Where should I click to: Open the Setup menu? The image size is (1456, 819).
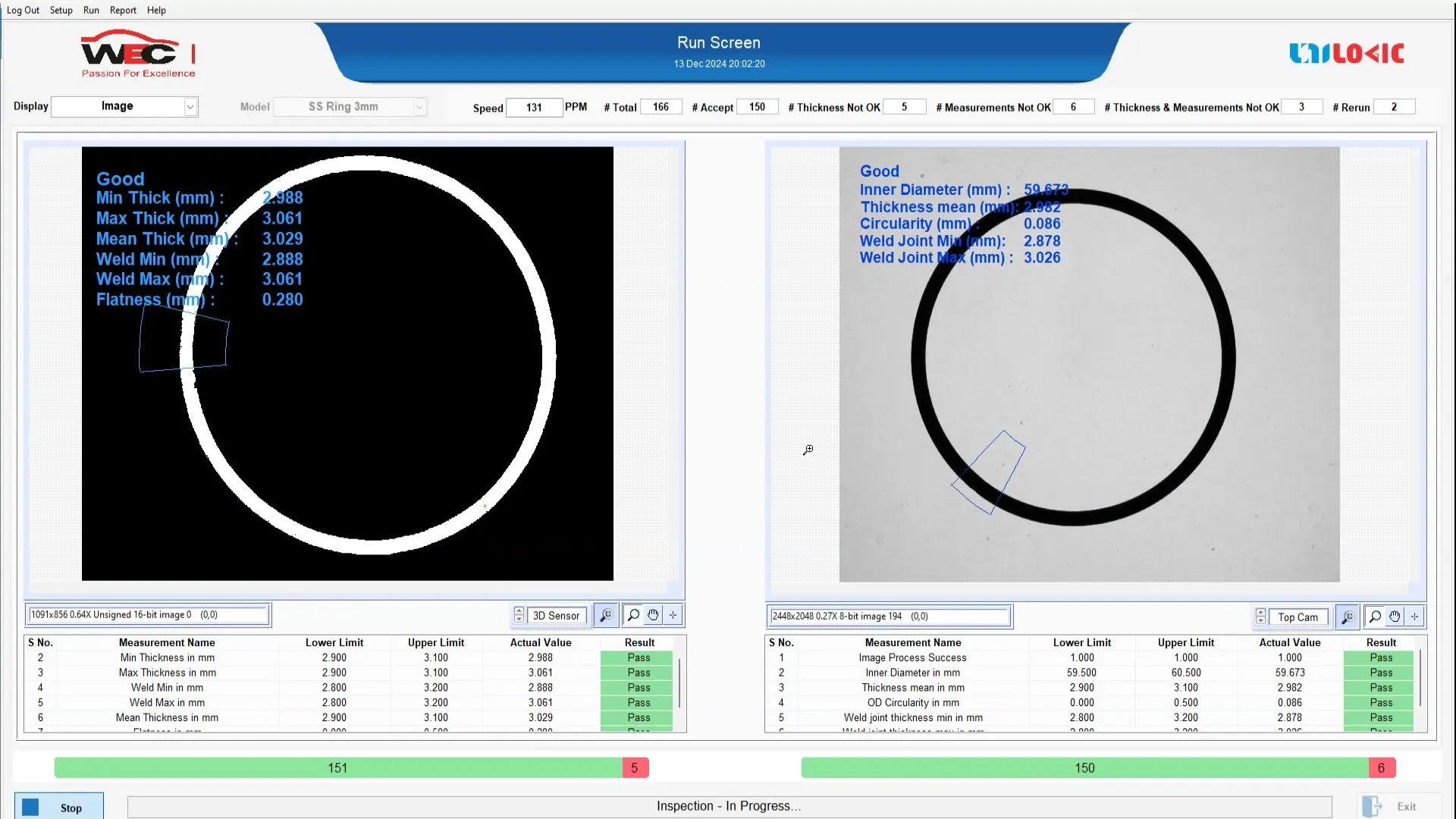click(x=61, y=10)
